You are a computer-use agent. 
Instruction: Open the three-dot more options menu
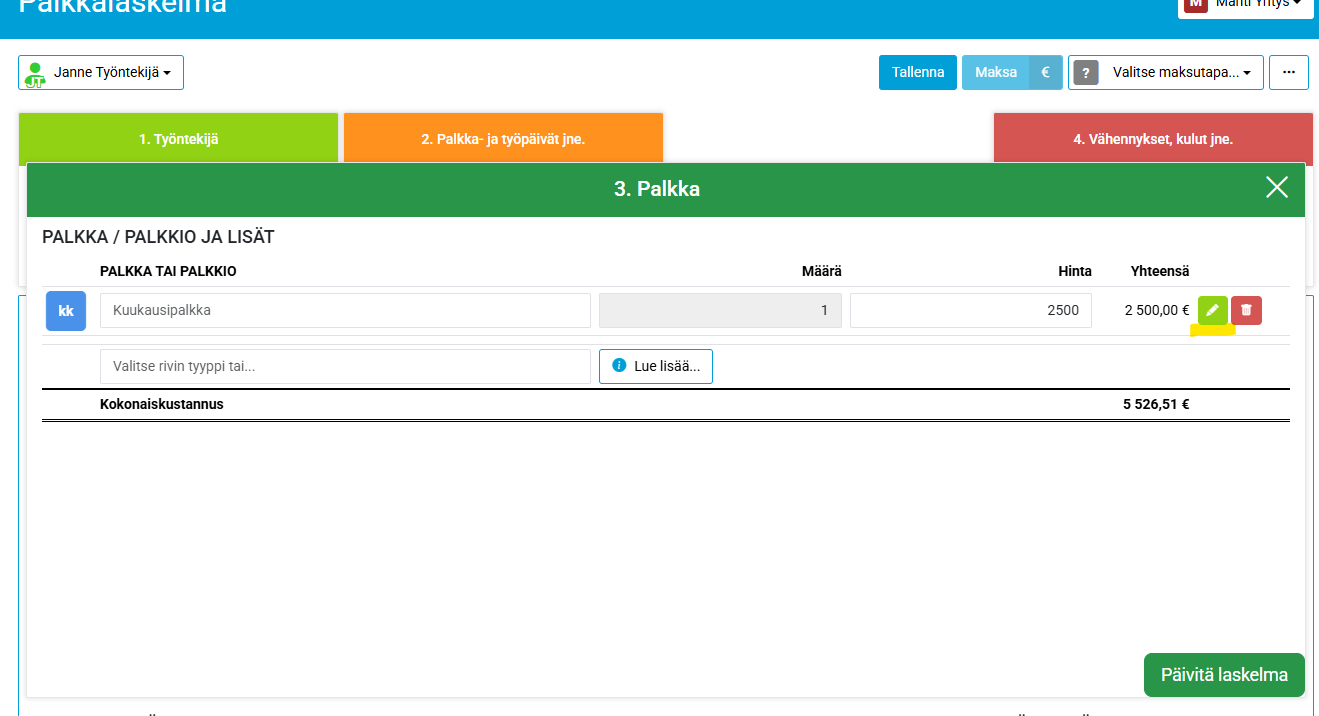[x=1288, y=72]
